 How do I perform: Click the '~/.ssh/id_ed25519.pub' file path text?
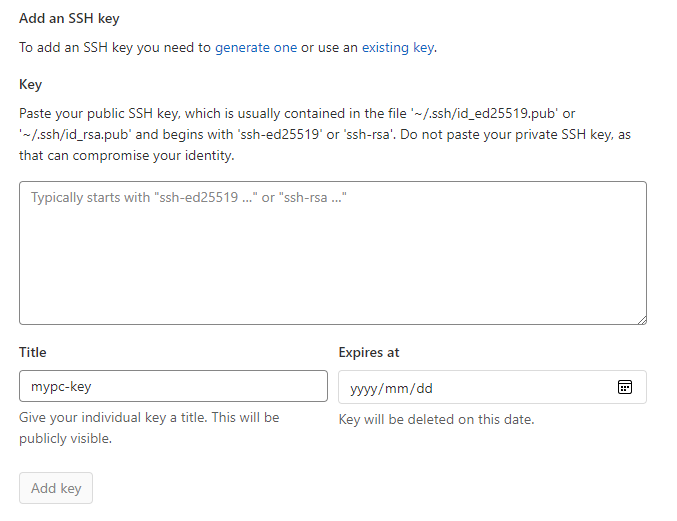(x=484, y=114)
